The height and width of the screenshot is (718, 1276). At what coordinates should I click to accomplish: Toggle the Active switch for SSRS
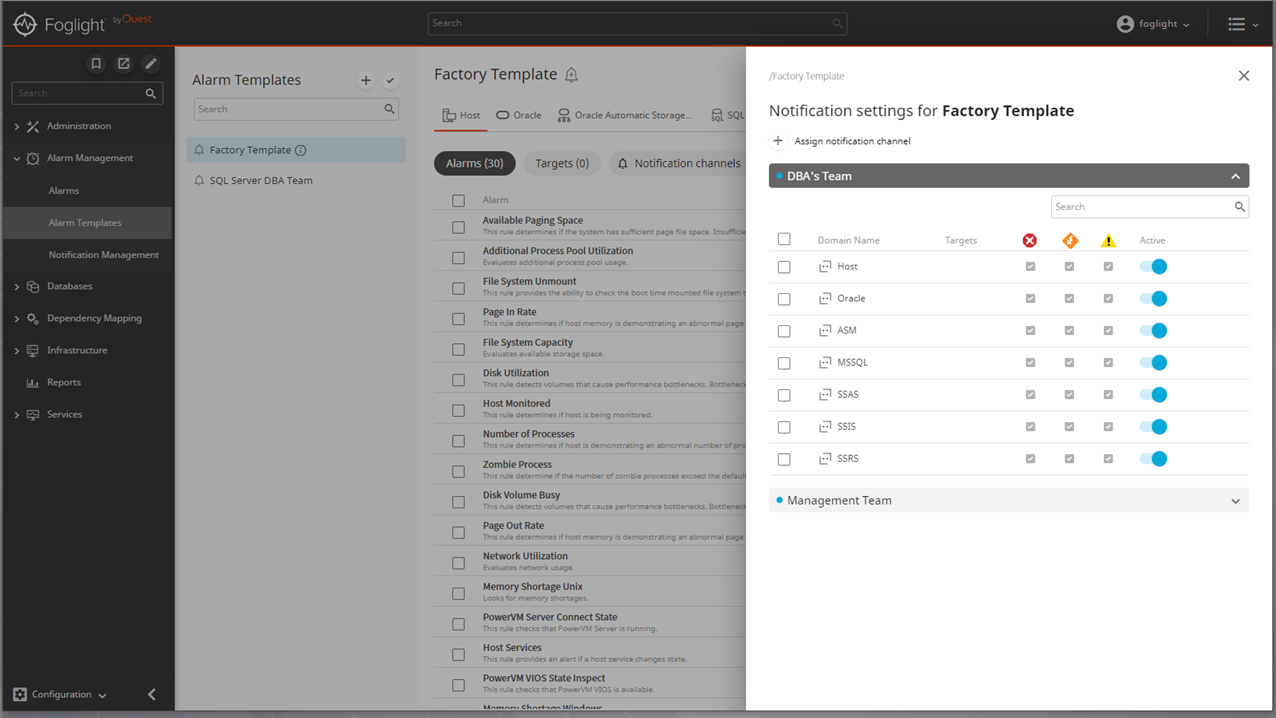(1153, 459)
